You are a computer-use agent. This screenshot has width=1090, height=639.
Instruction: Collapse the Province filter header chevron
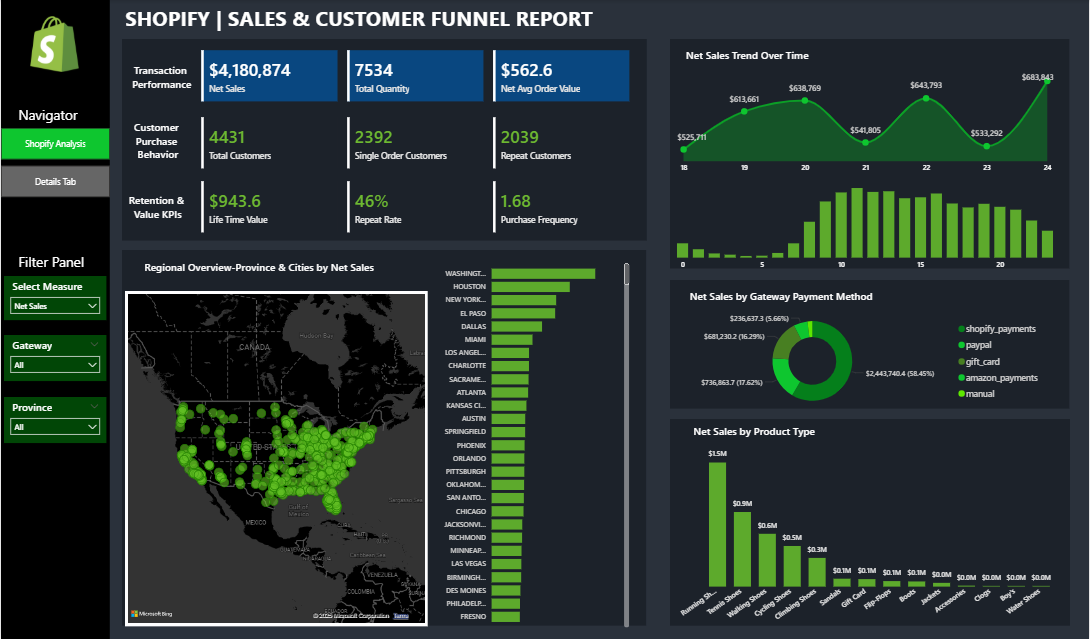pos(95,407)
